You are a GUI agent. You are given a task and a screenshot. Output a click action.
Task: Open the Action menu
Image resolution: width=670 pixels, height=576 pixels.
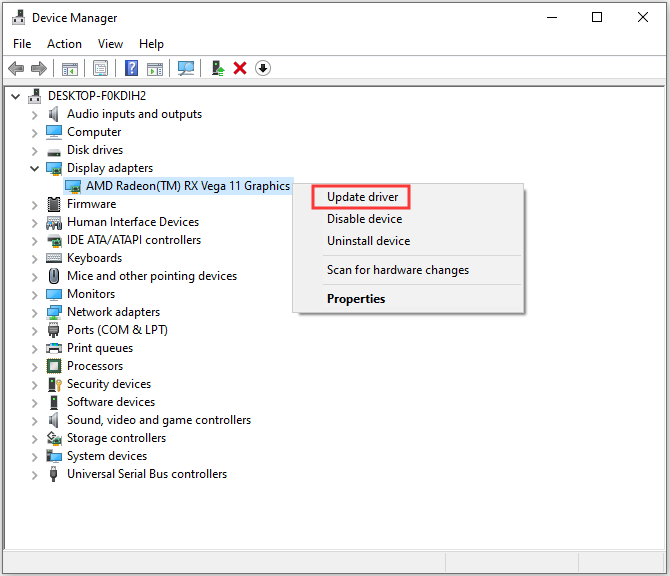pyautogui.click(x=64, y=44)
